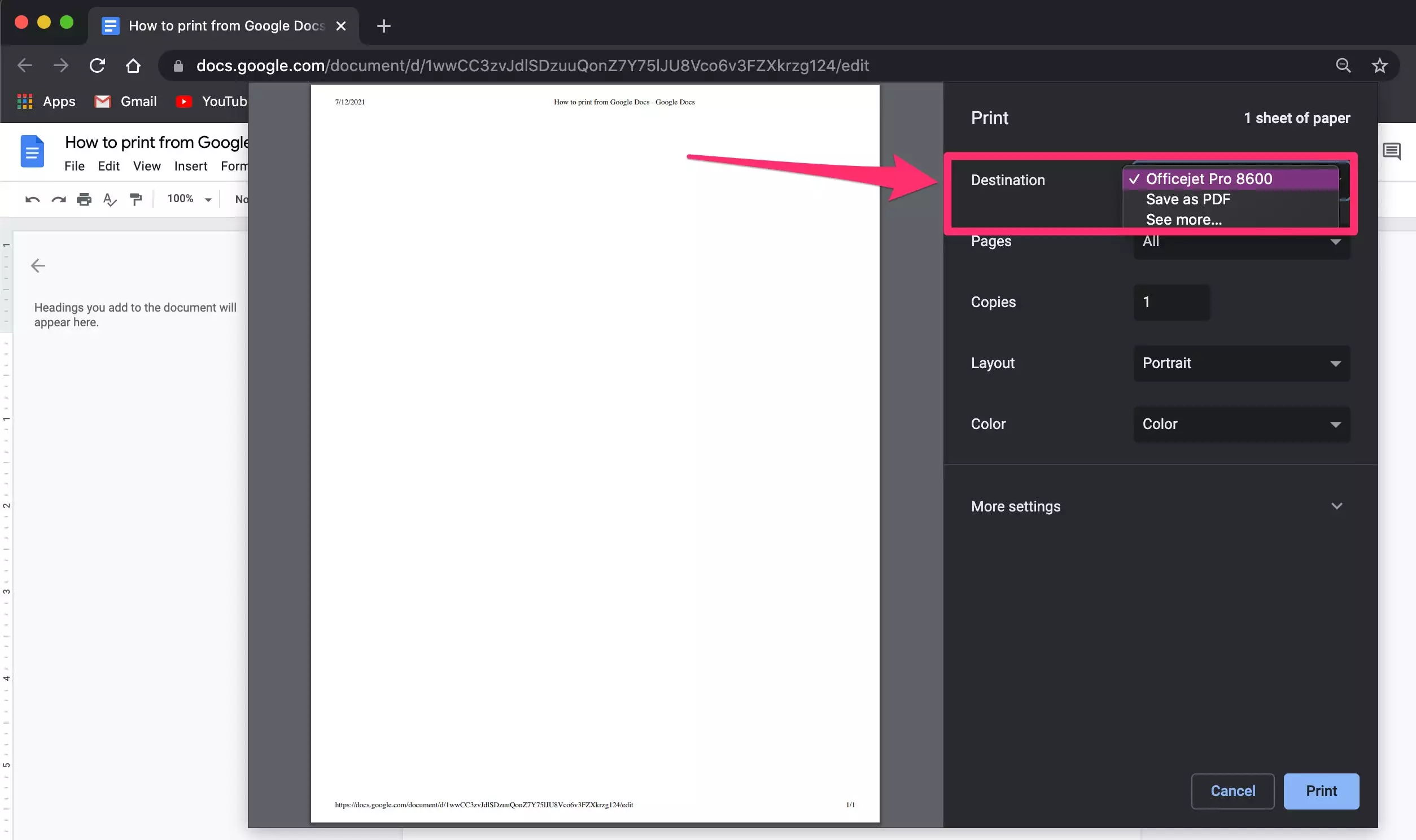Open the Color mode dropdown
1416x840 pixels.
(1241, 424)
